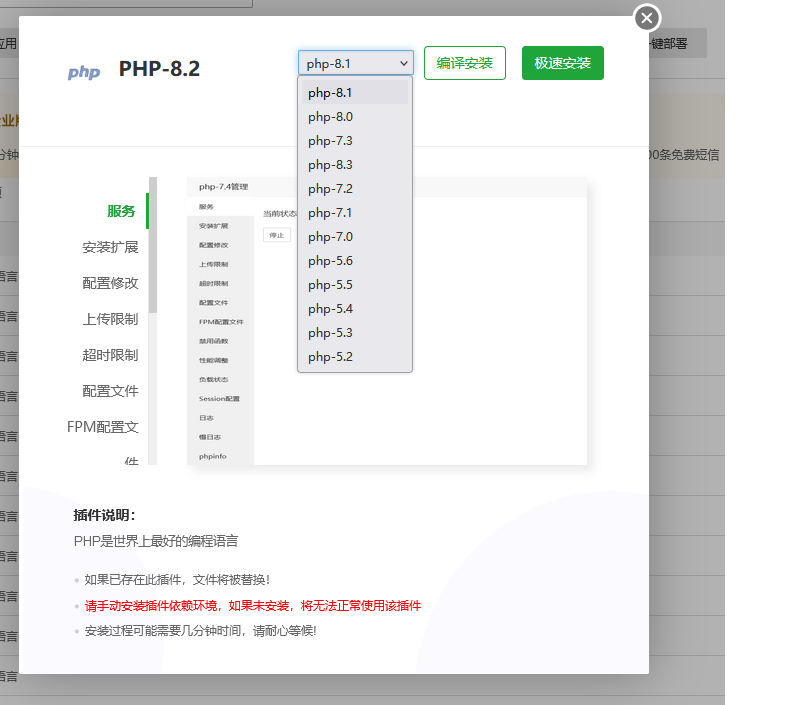Select php-8.1 from the version list

355,93
